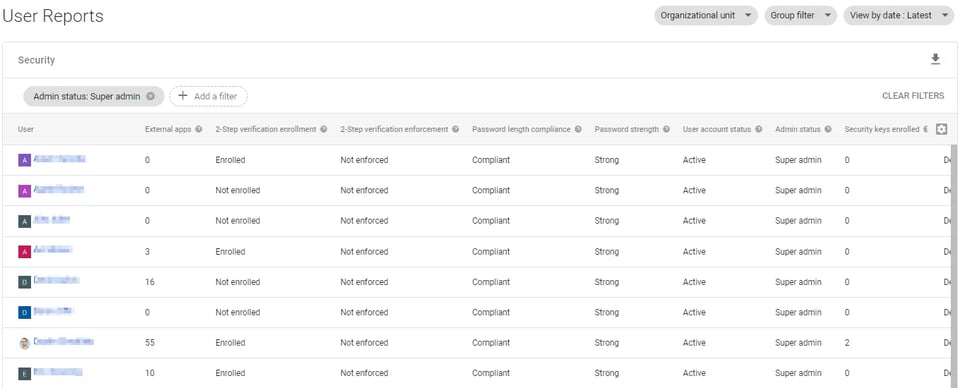The image size is (960, 388).
Task: Sort by the User column header
Action: tap(26, 130)
